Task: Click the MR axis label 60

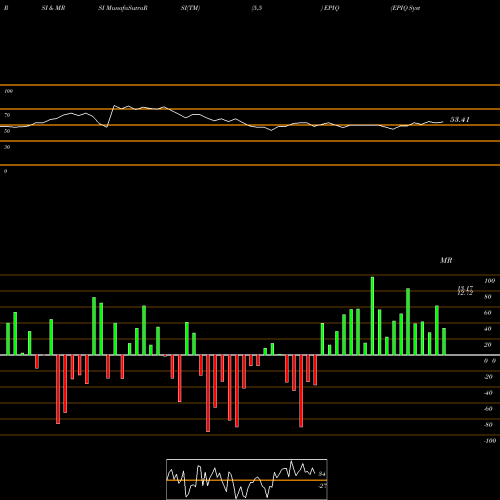Action: 488,313
